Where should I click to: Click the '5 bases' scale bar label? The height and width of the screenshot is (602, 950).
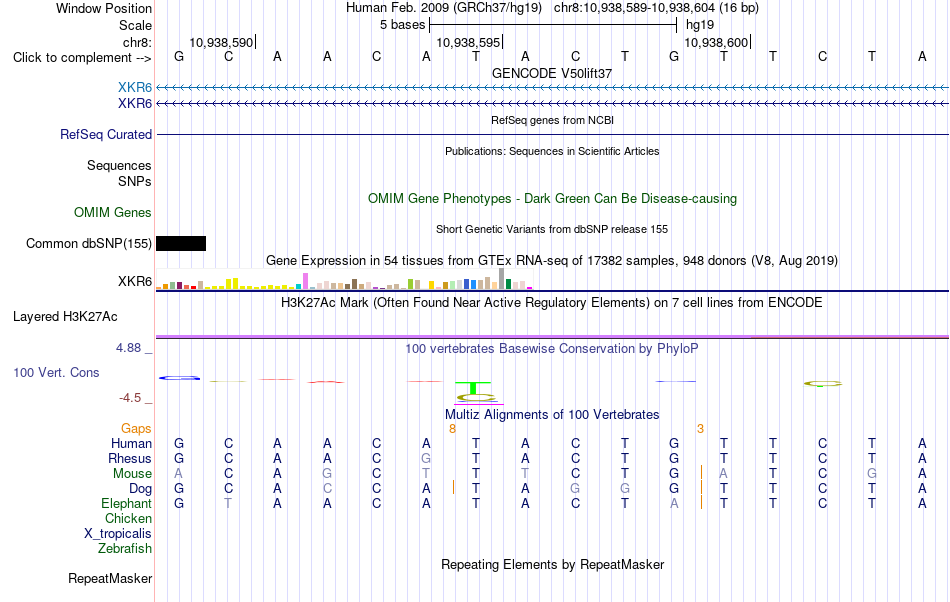(402, 25)
